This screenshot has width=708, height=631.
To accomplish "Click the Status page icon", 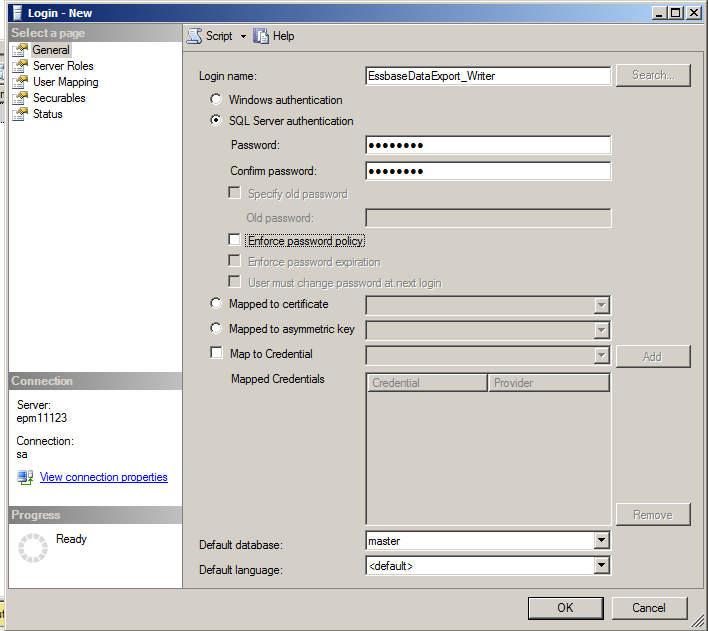I will tap(20, 114).
